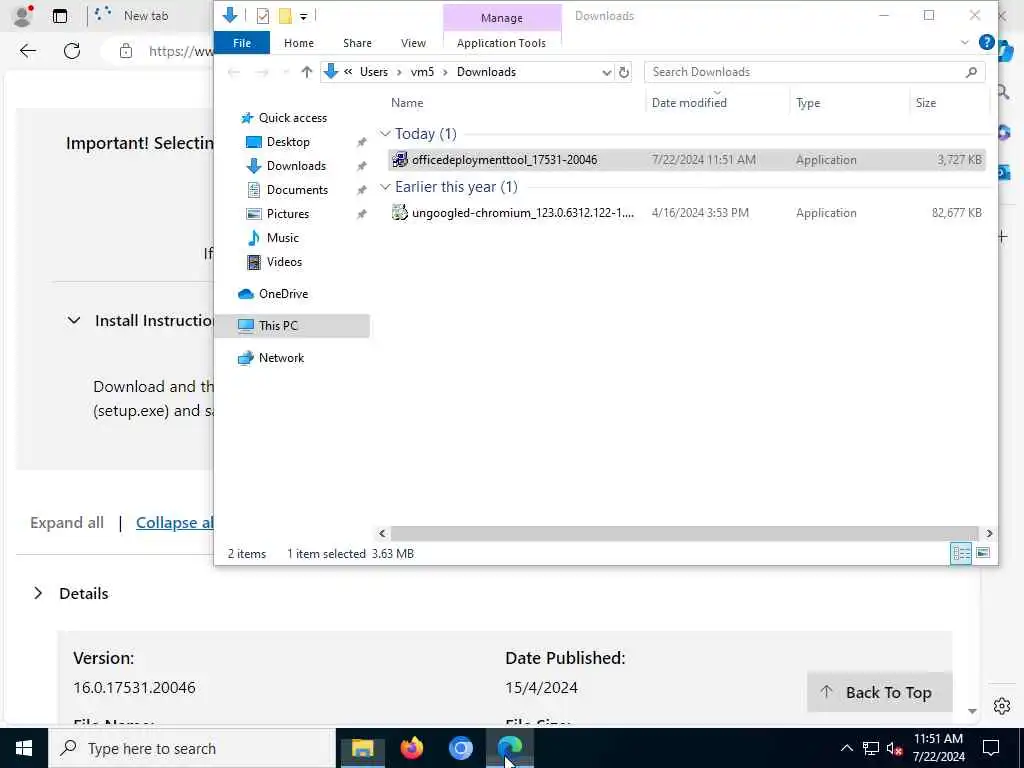The image size is (1024, 768).
Task: Click the Edge browser back arrow
Action: [27, 51]
